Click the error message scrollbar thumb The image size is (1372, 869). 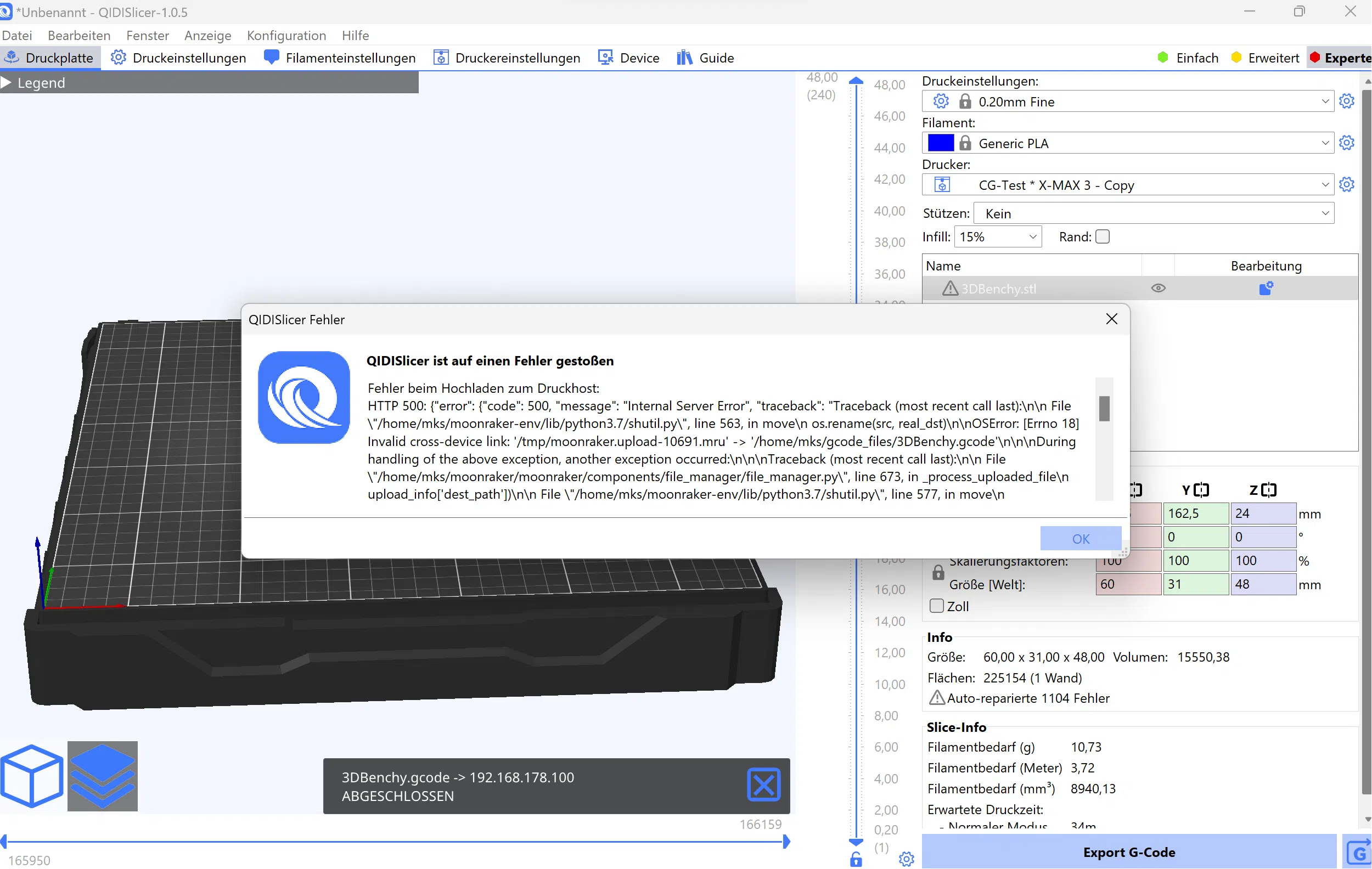click(x=1104, y=408)
